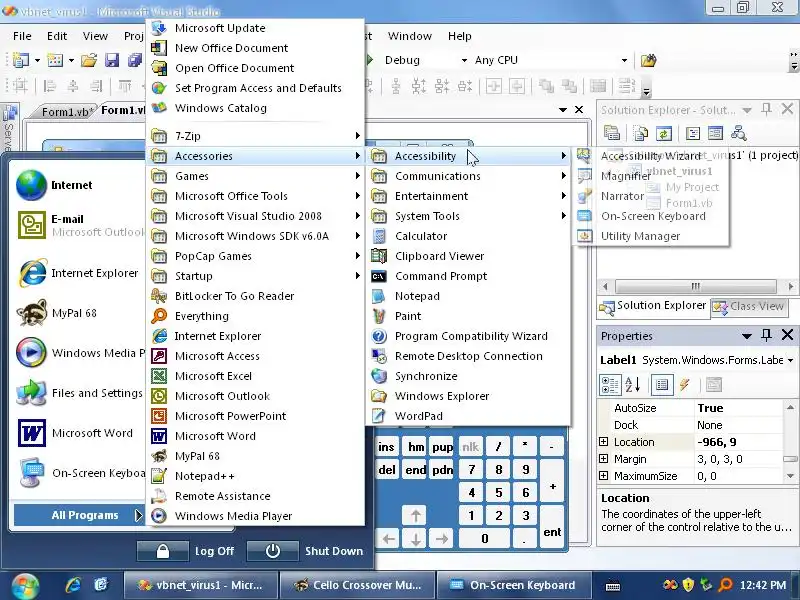Open the Edit menu

[x=57, y=36]
